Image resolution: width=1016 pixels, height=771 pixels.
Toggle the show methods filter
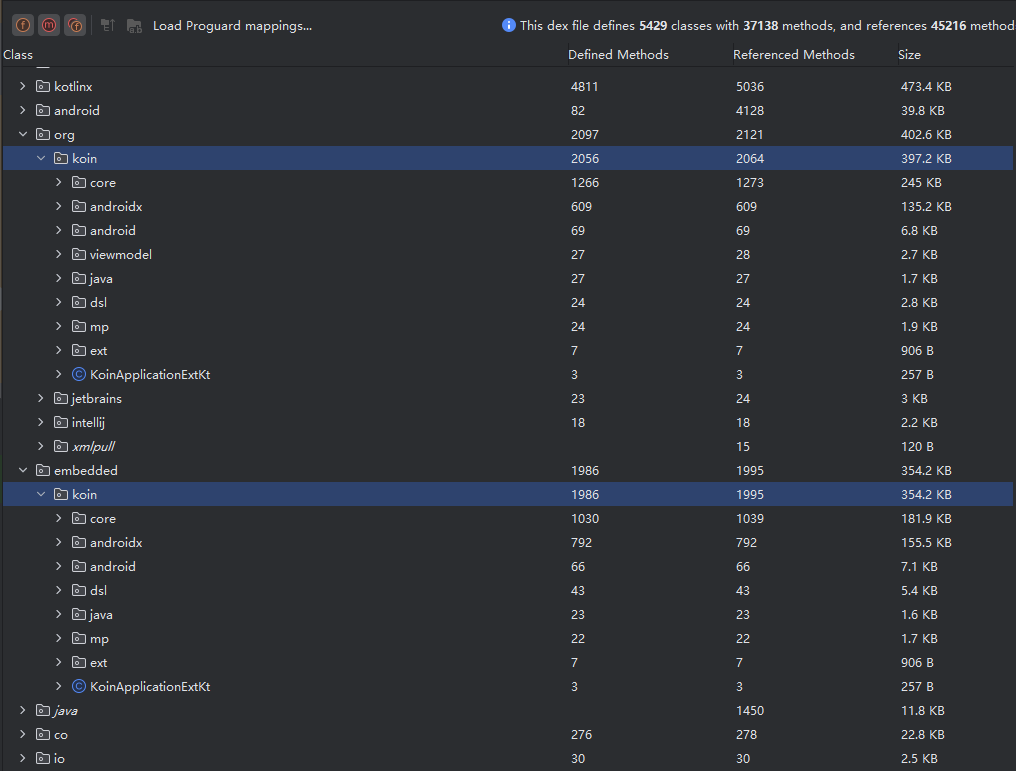tap(48, 25)
